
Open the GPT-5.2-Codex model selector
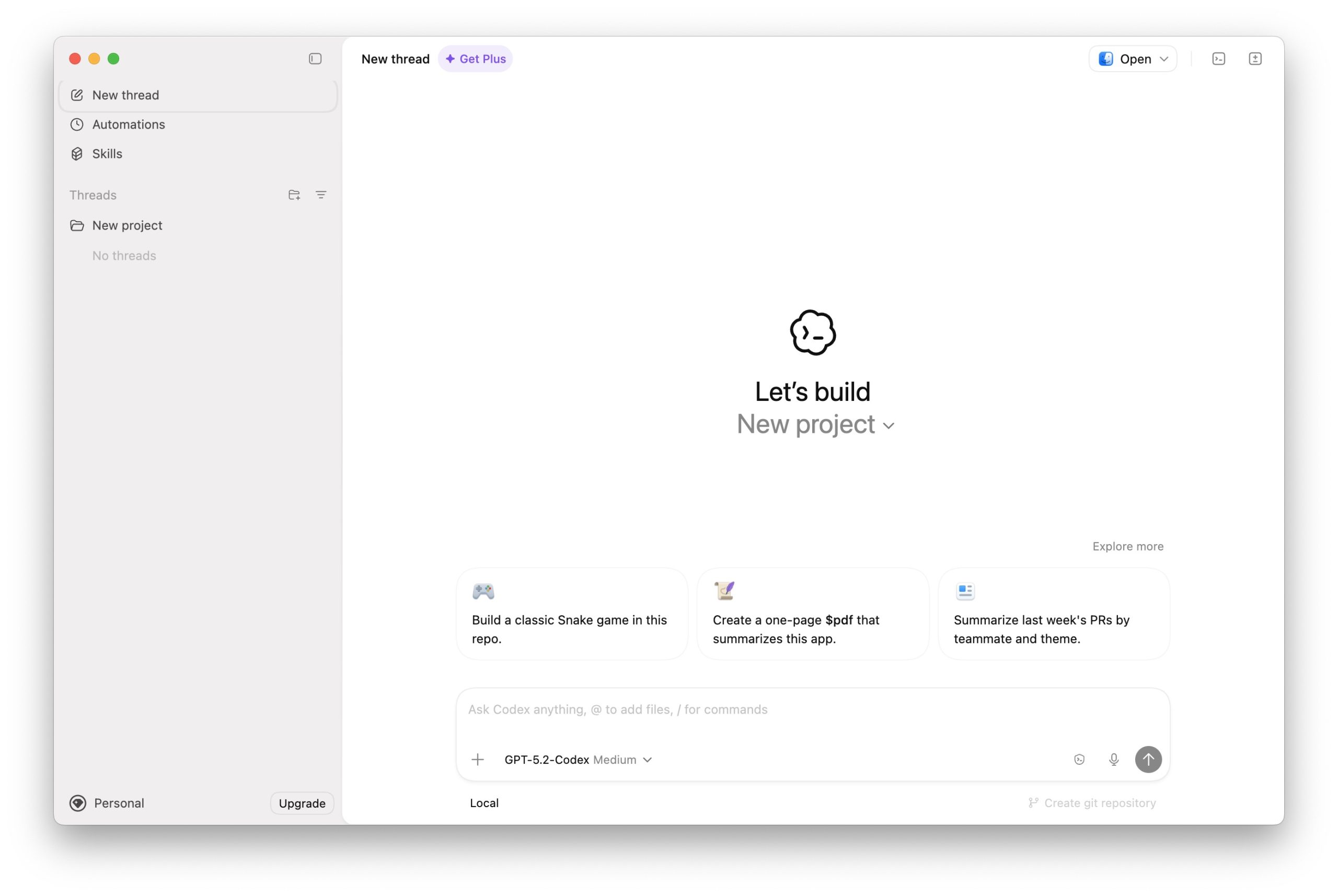point(578,760)
